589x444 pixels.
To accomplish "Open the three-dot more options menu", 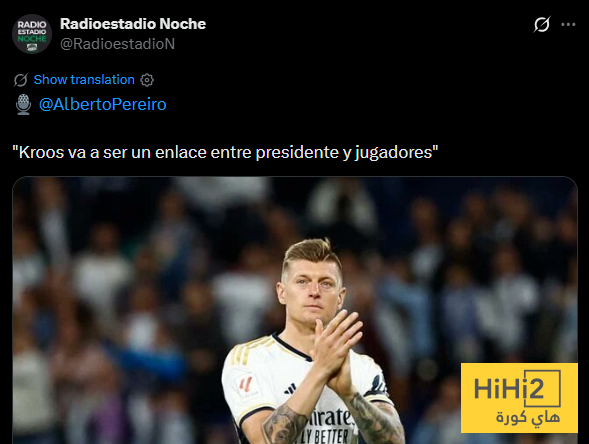I will pyautogui.click(x=568, y=24).
